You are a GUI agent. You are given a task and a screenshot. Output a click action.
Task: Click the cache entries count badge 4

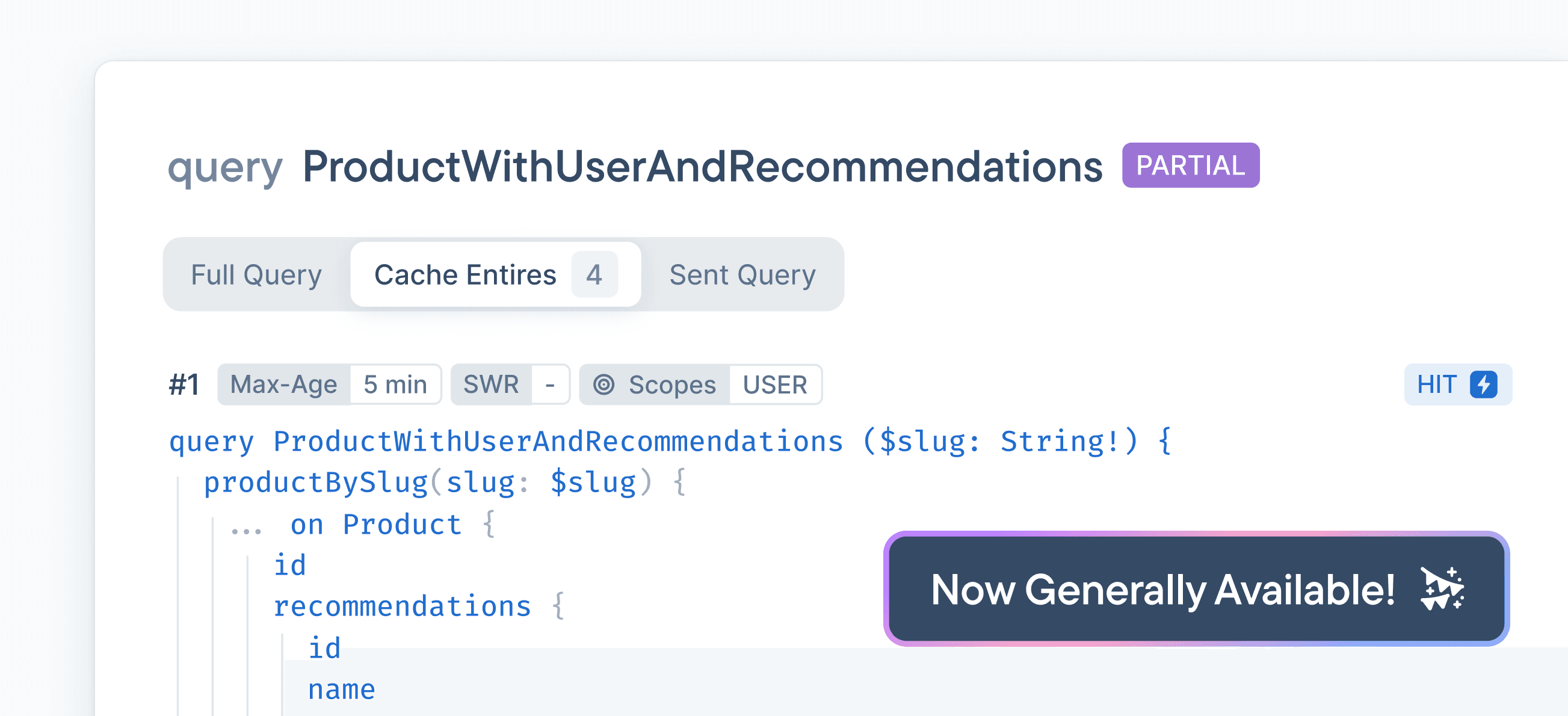pos(594,274)
